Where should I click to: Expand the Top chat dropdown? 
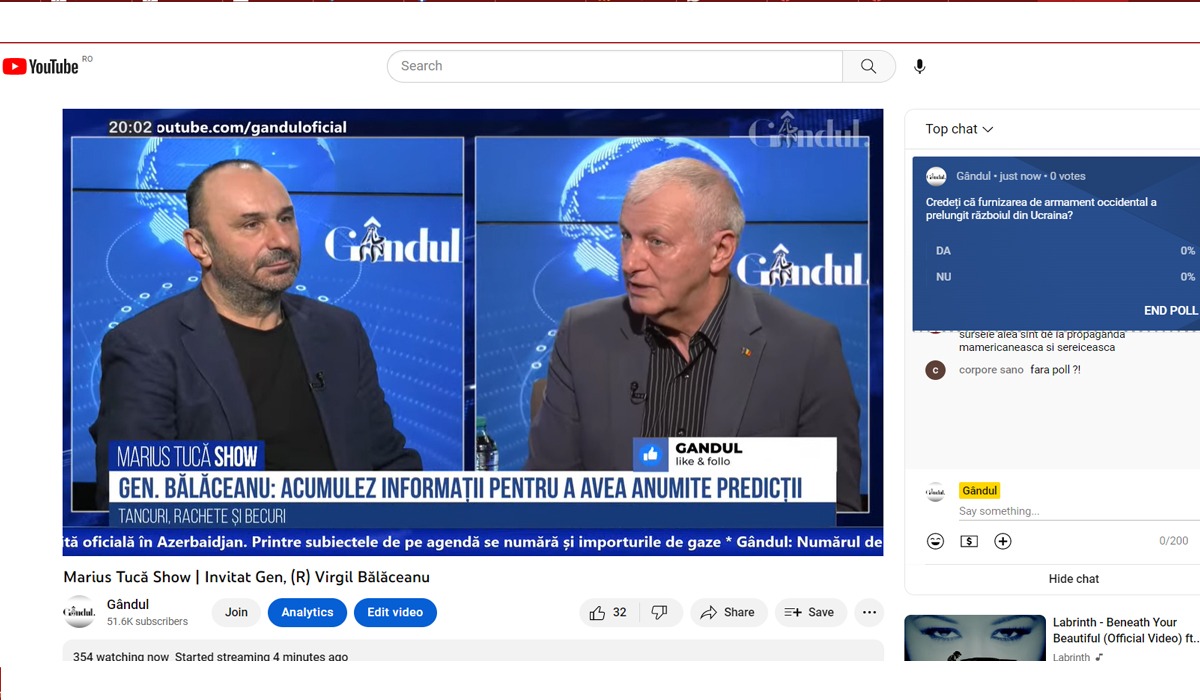tap(959, 129)
